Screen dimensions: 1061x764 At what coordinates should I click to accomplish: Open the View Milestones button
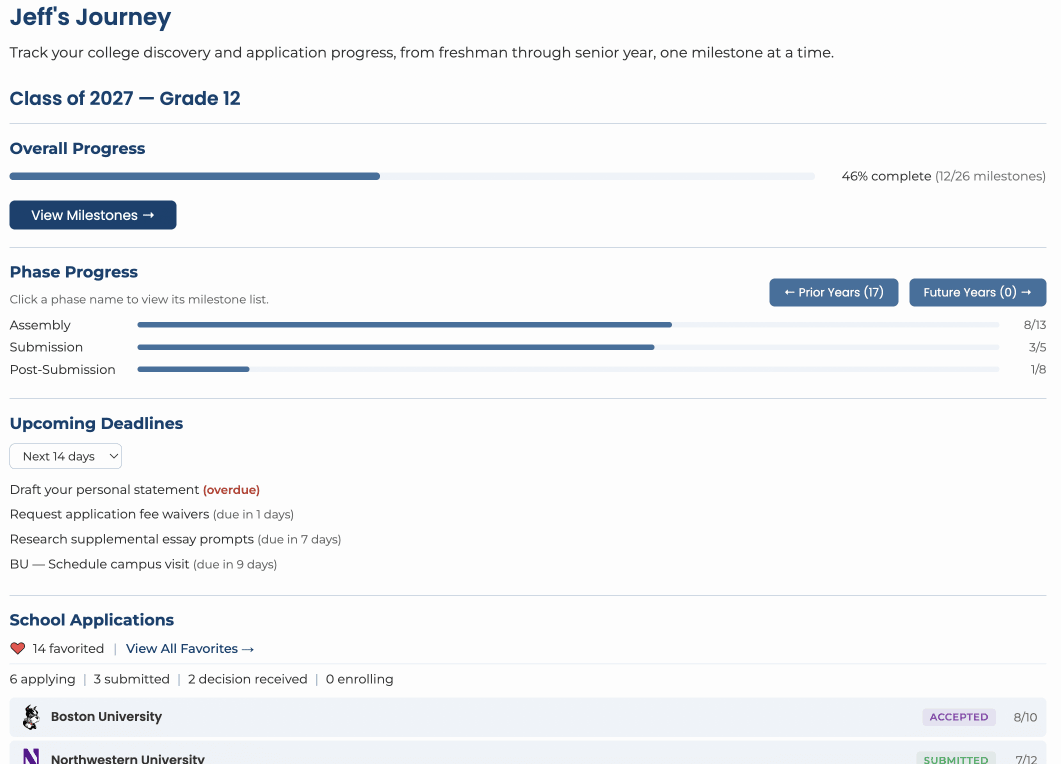93,215
